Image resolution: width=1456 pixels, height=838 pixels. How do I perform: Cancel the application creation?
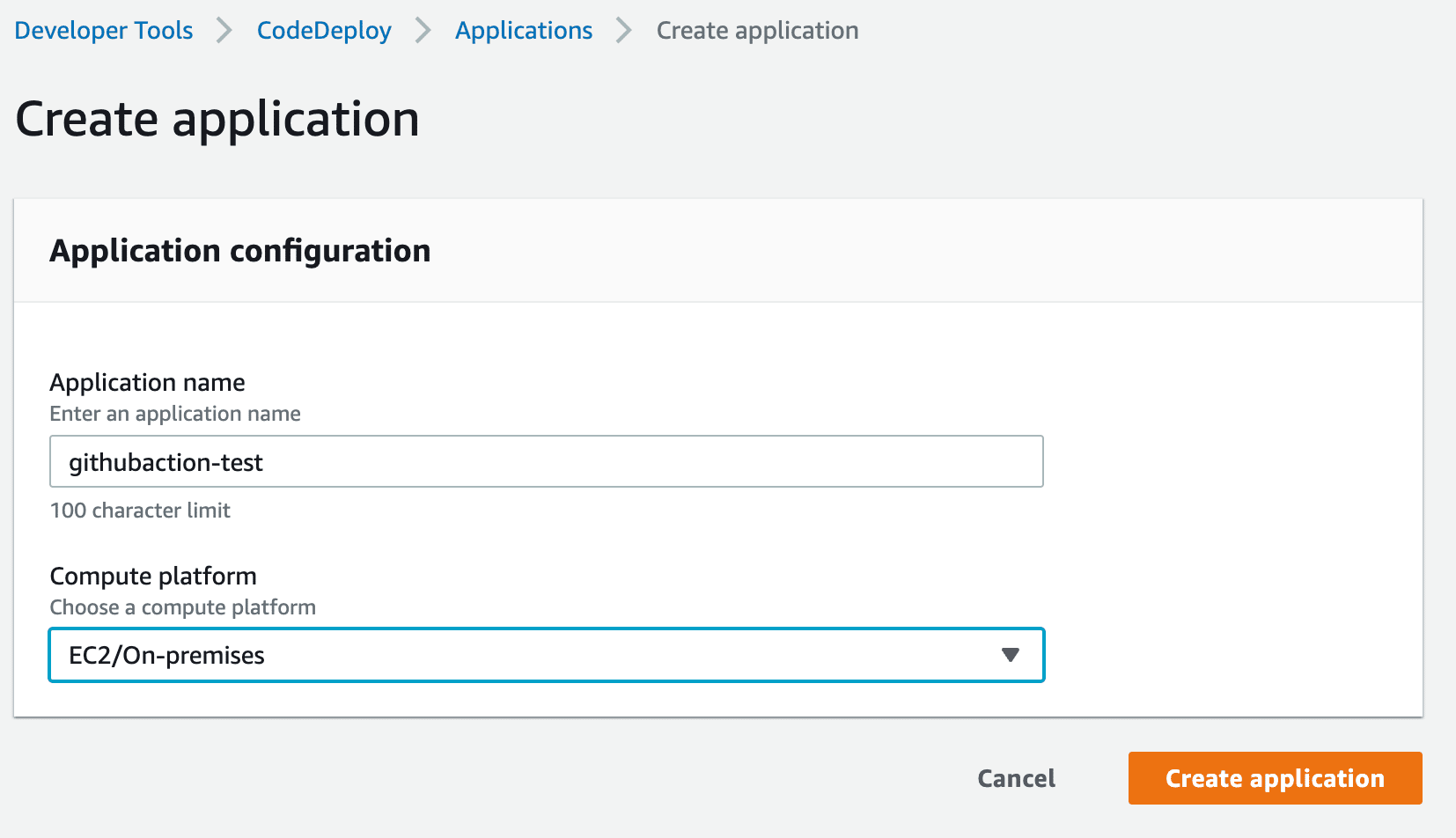pyautogui.click(x=1016, y=778)
